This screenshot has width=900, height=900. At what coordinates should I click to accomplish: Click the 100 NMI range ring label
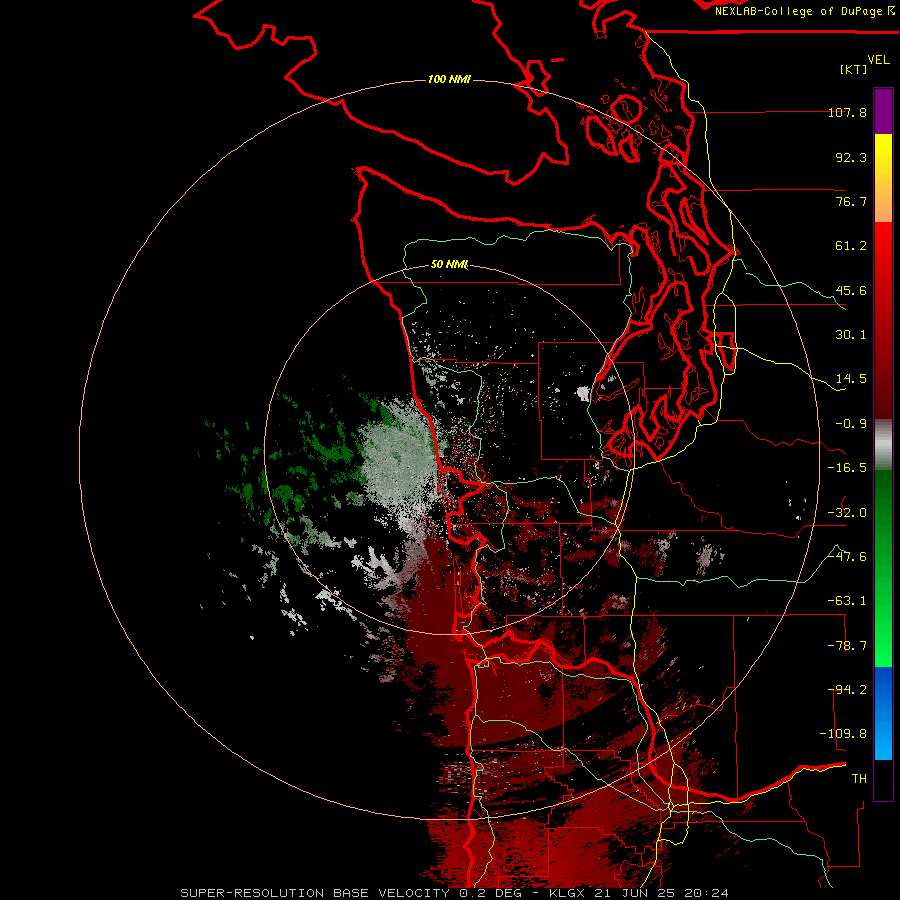click(449, 79)
